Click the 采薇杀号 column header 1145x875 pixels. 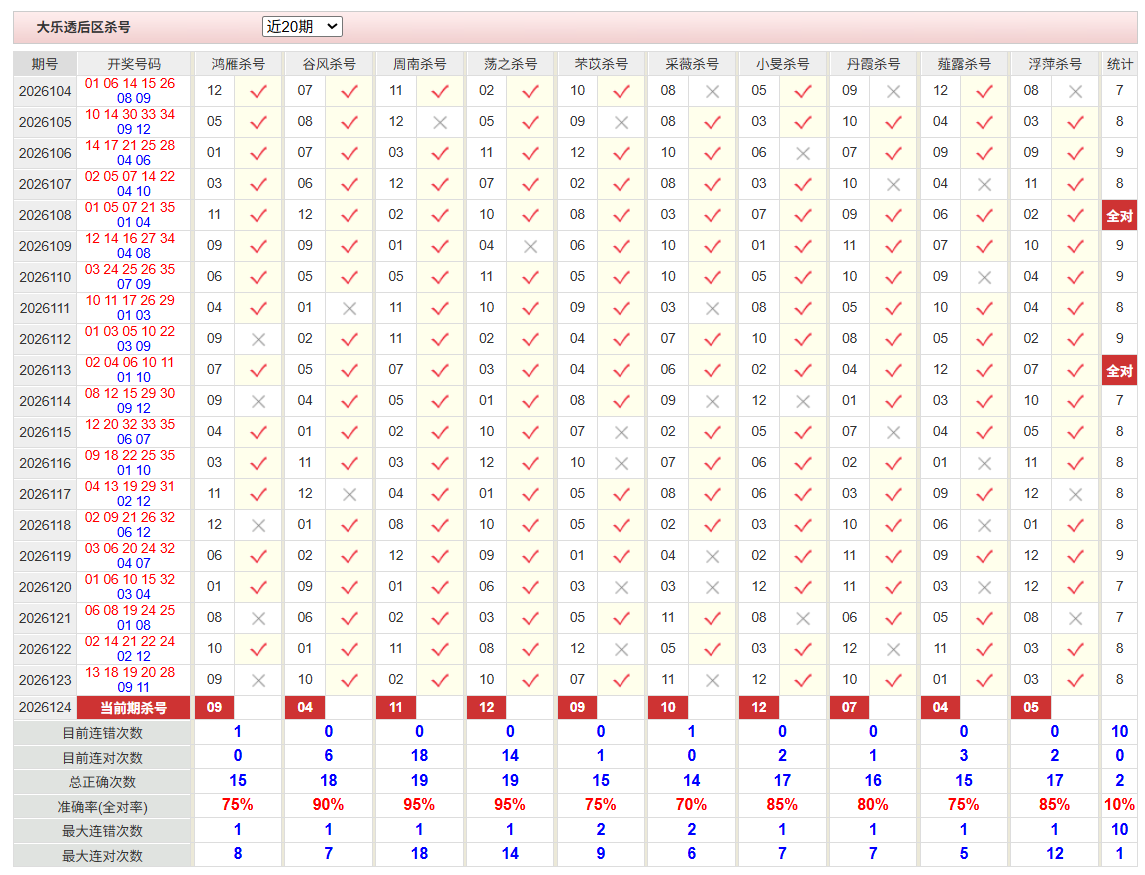(692, 64)
